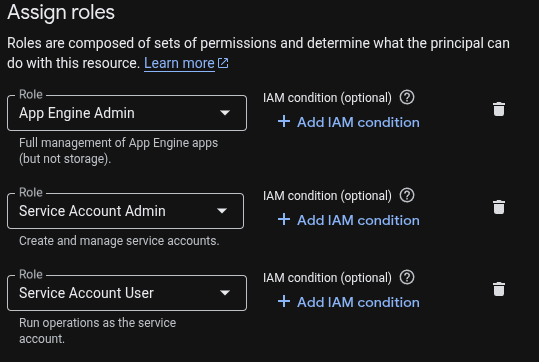Delete the Service Account Admin role row
The image size is (539, 362).
[499, 207]
